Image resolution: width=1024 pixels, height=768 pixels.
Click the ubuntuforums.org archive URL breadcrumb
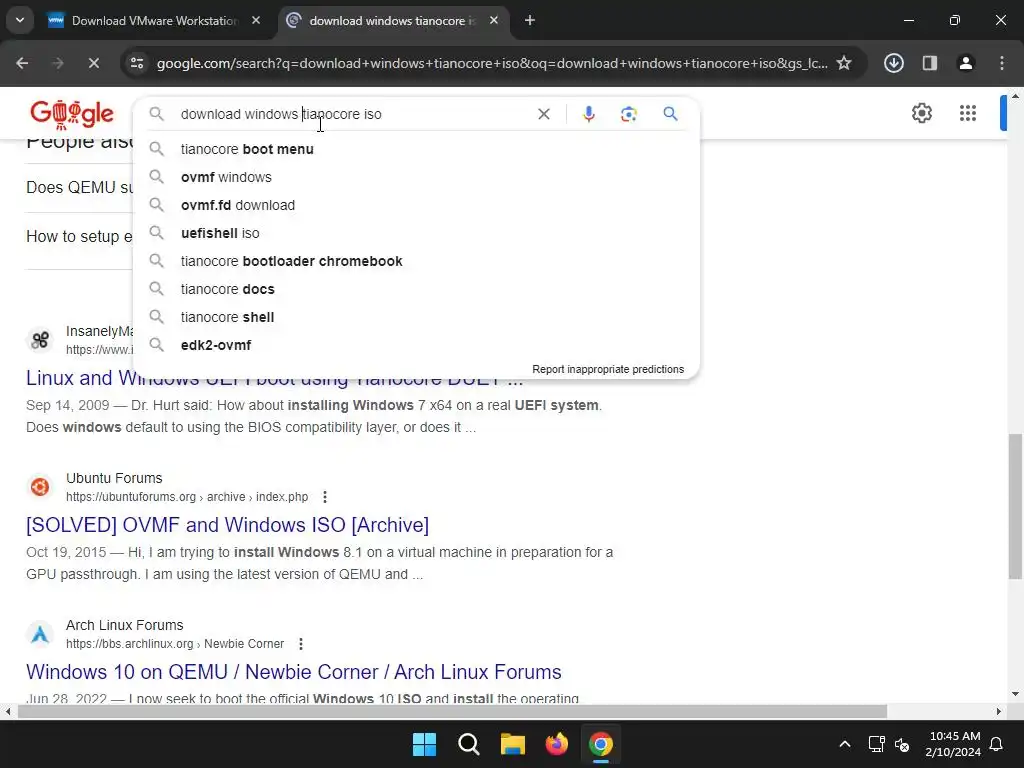click(x=187, y=497)
